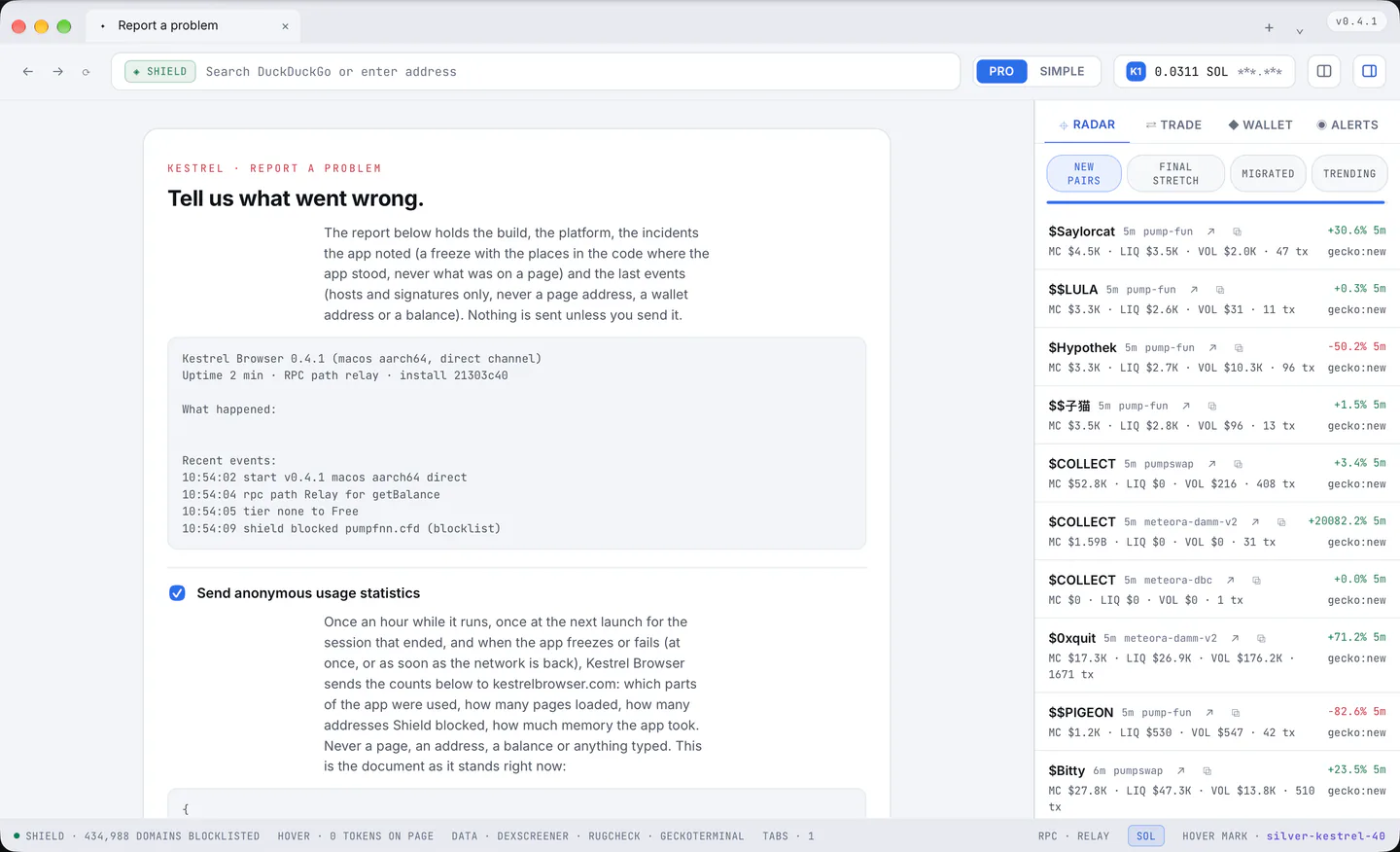This screenshot has width=1400, height=852.
Task: Open the RADAR tab
Action: (x=1087, y=124)
